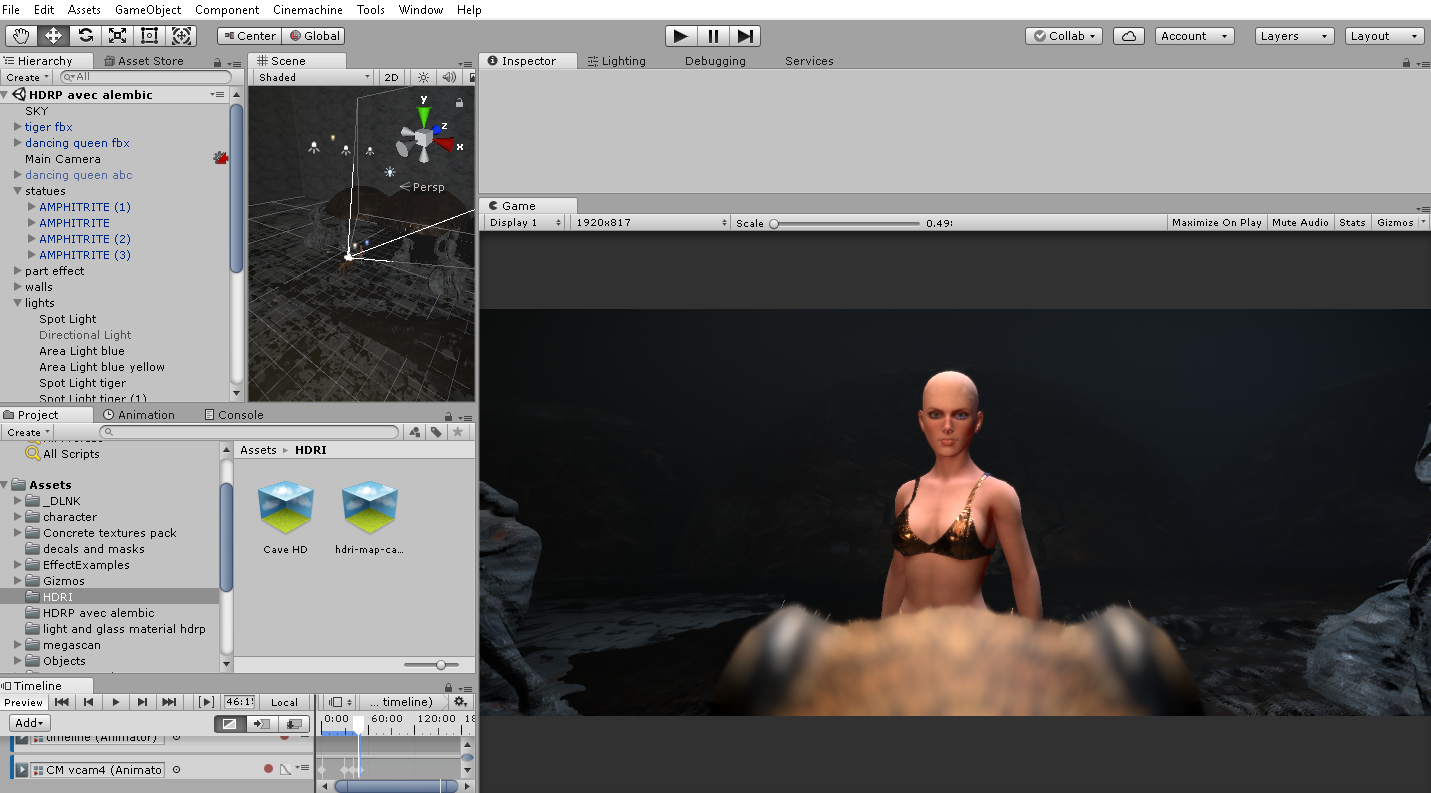Viewport: 1431px width, 793px height.
Task: Click the Pause button
Action: click(713, 36)
